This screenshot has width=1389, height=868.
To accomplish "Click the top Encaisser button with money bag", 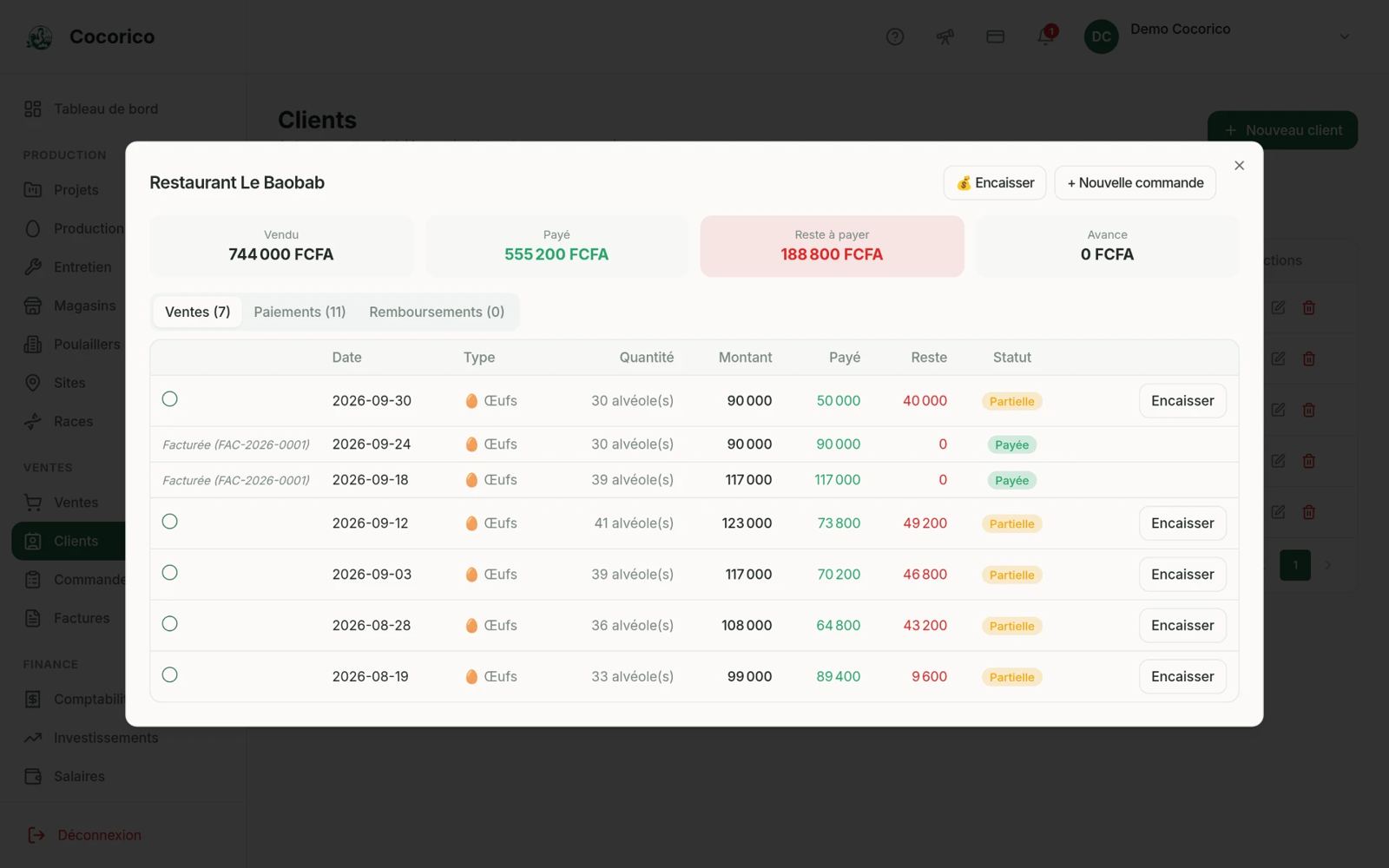I will (995, 183).
